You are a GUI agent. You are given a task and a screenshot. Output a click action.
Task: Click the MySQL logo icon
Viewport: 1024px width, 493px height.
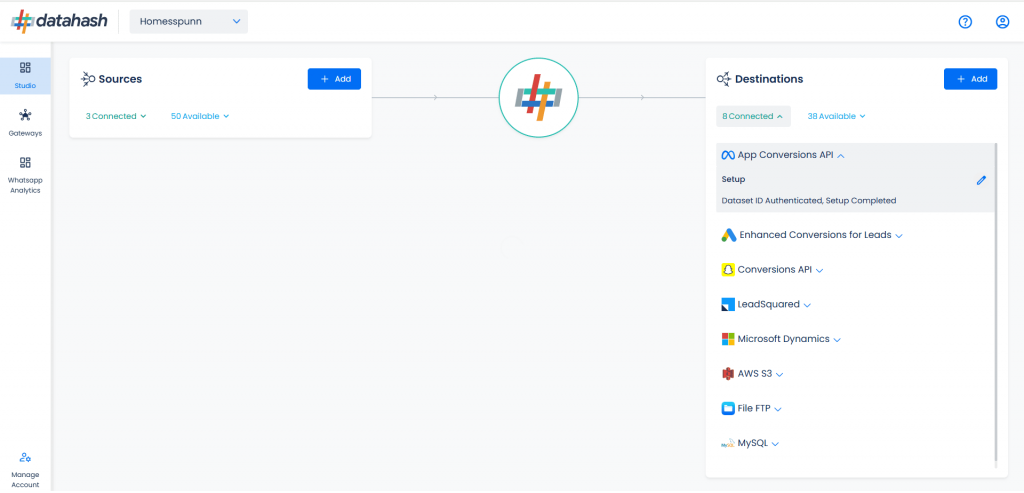click(x=728, y=443)
